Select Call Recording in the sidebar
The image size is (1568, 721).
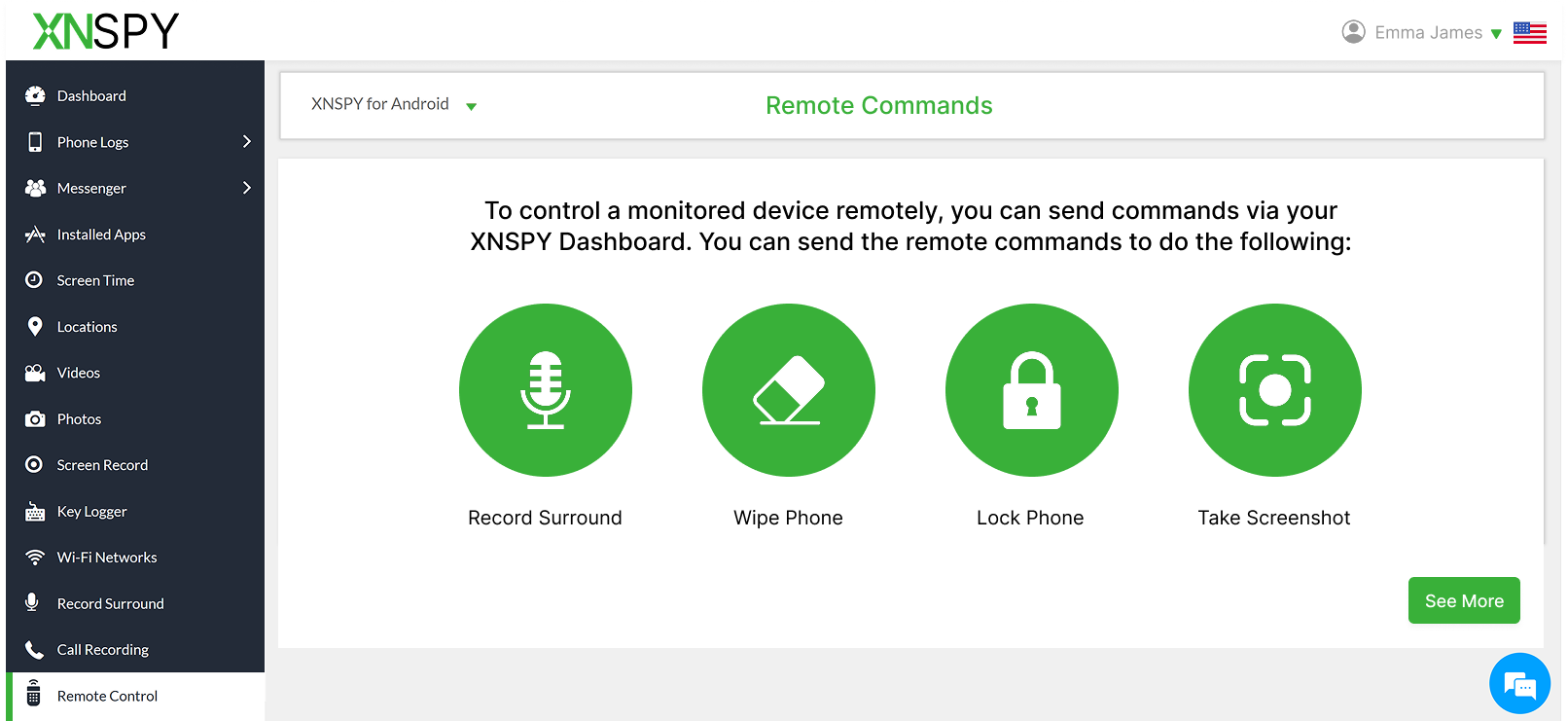[x=135, y=649]
